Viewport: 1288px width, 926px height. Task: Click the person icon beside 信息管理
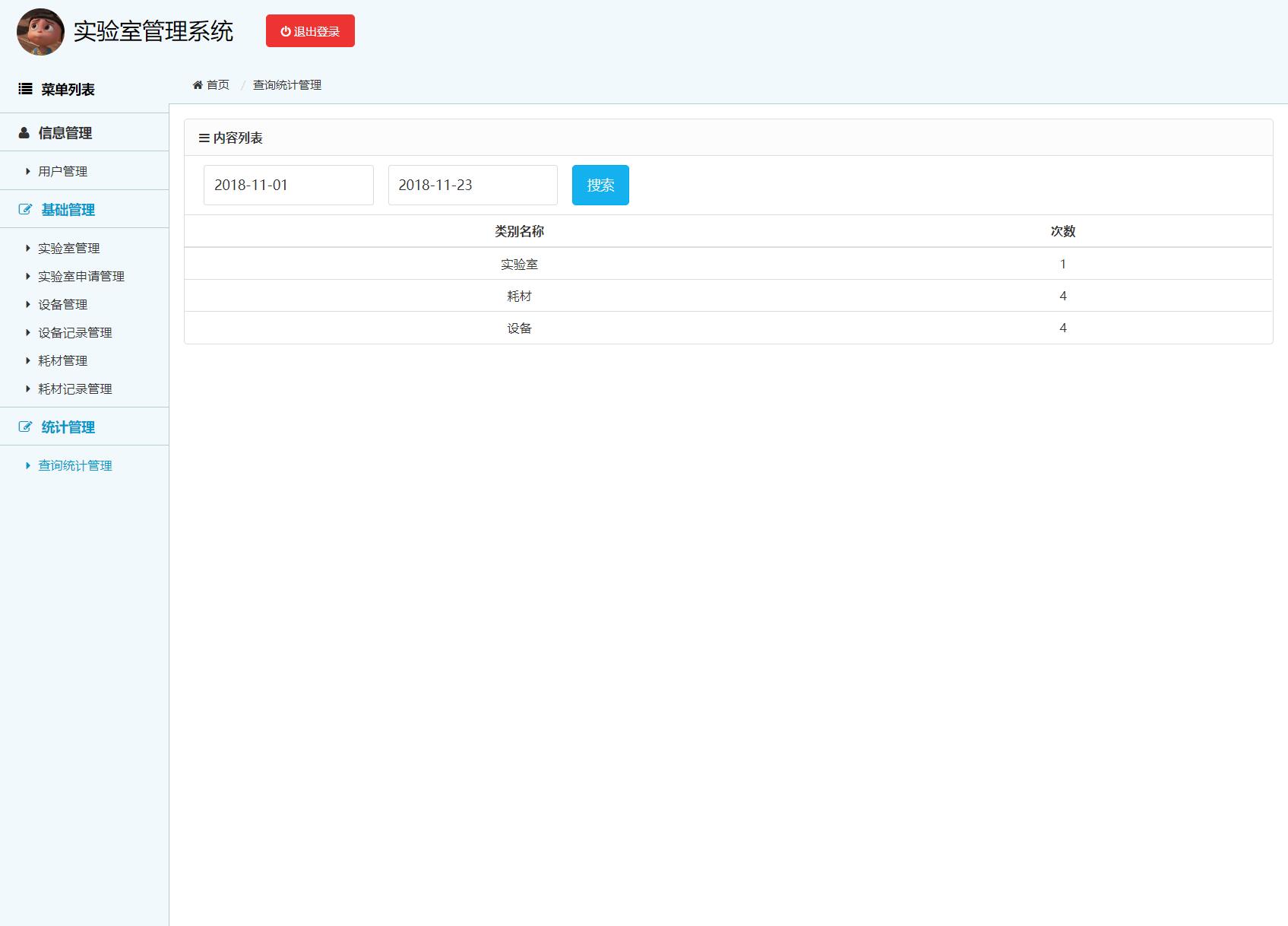click(x=24, y=132)
